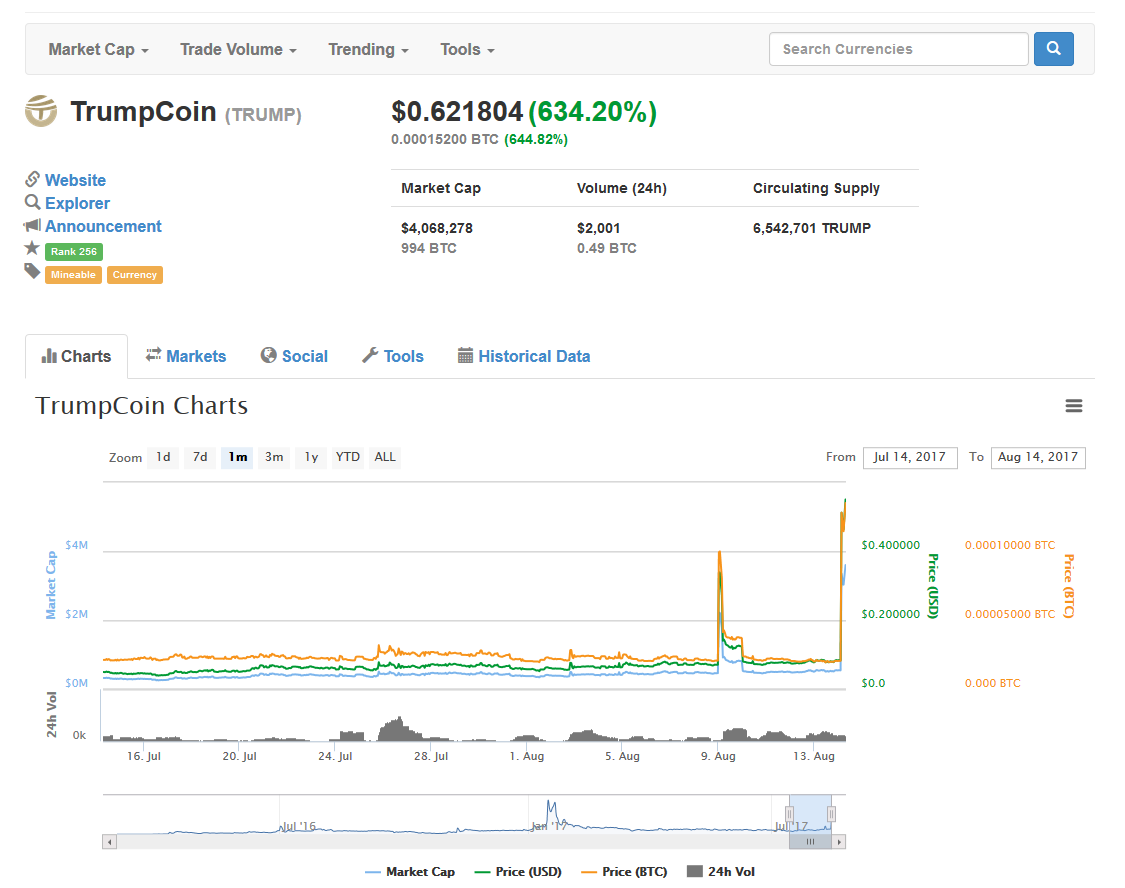This screenshot has height=888, width=1125.
Task: Open the Explorer link
Action: 77,203
